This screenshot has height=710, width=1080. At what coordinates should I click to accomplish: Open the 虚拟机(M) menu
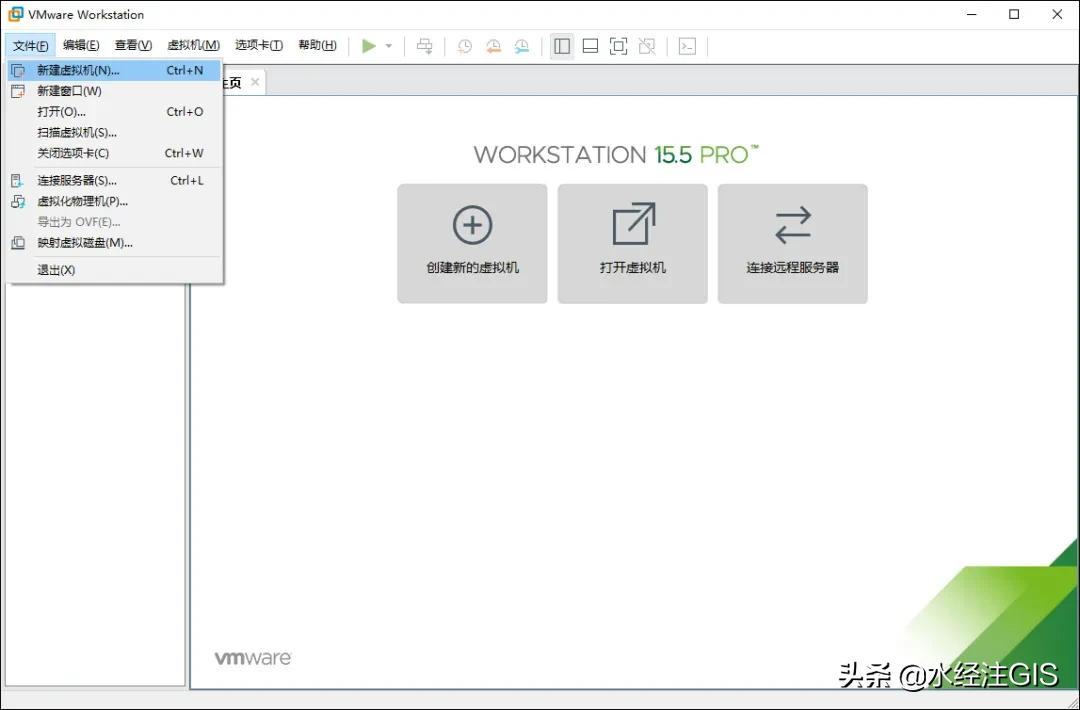[193, 45]
